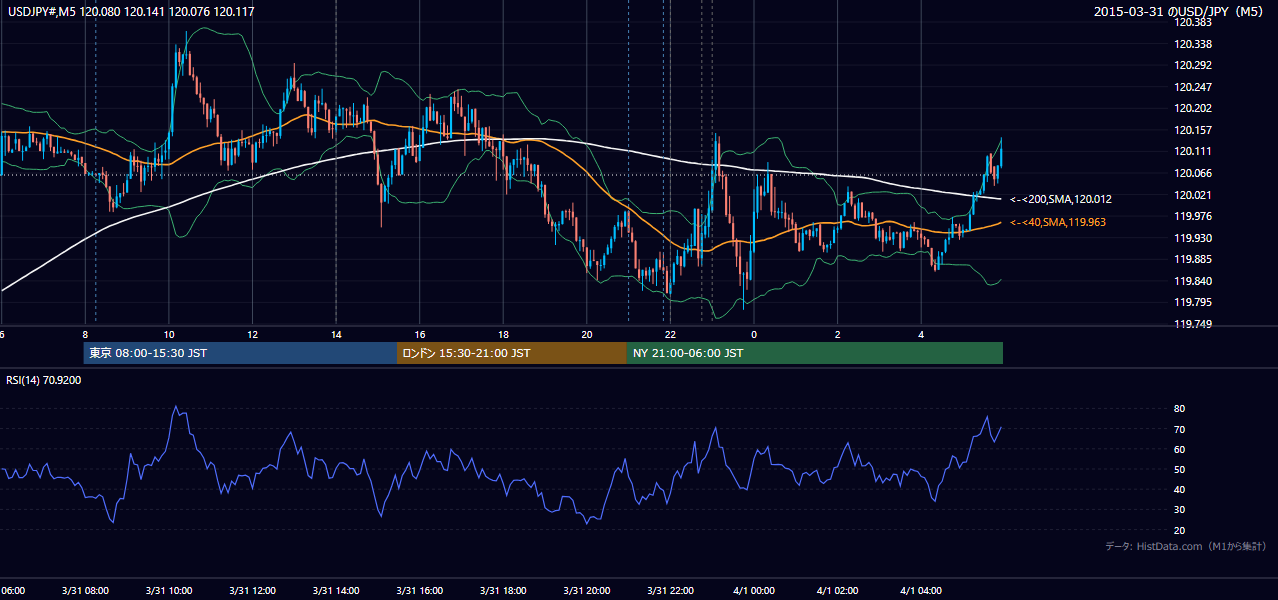The width and height of the screenshot is (1278, 600).
Task: Click price level 119.795 on price axis
Action: 1192,302
